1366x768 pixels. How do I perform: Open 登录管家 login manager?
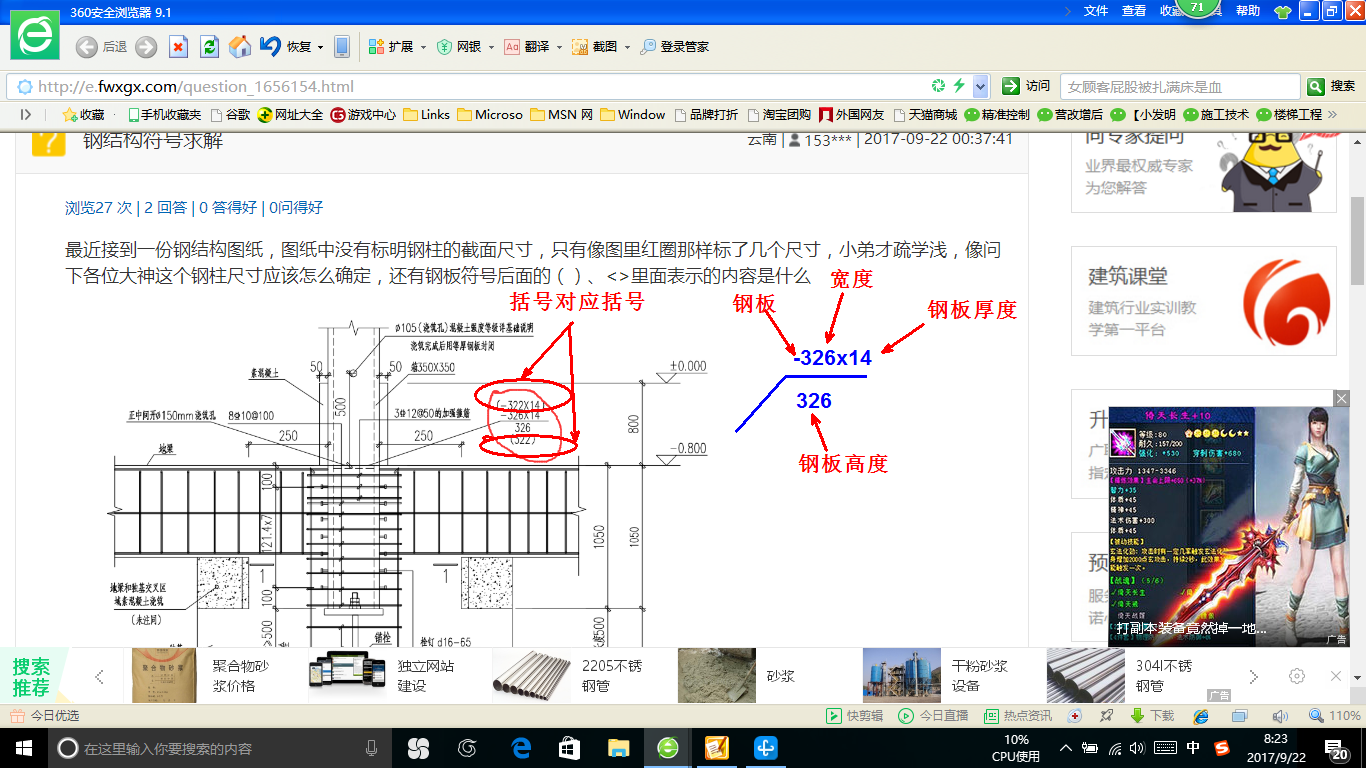pos(675,47)
